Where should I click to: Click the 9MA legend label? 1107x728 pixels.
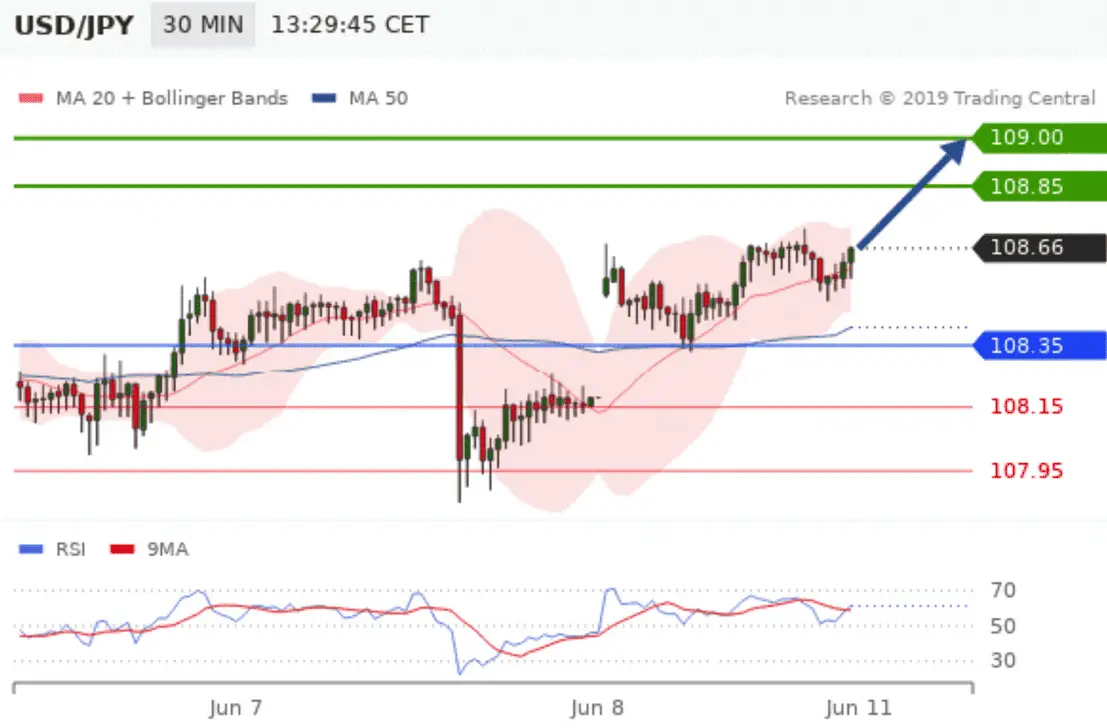pyautogui.click(x=167, y=549)
